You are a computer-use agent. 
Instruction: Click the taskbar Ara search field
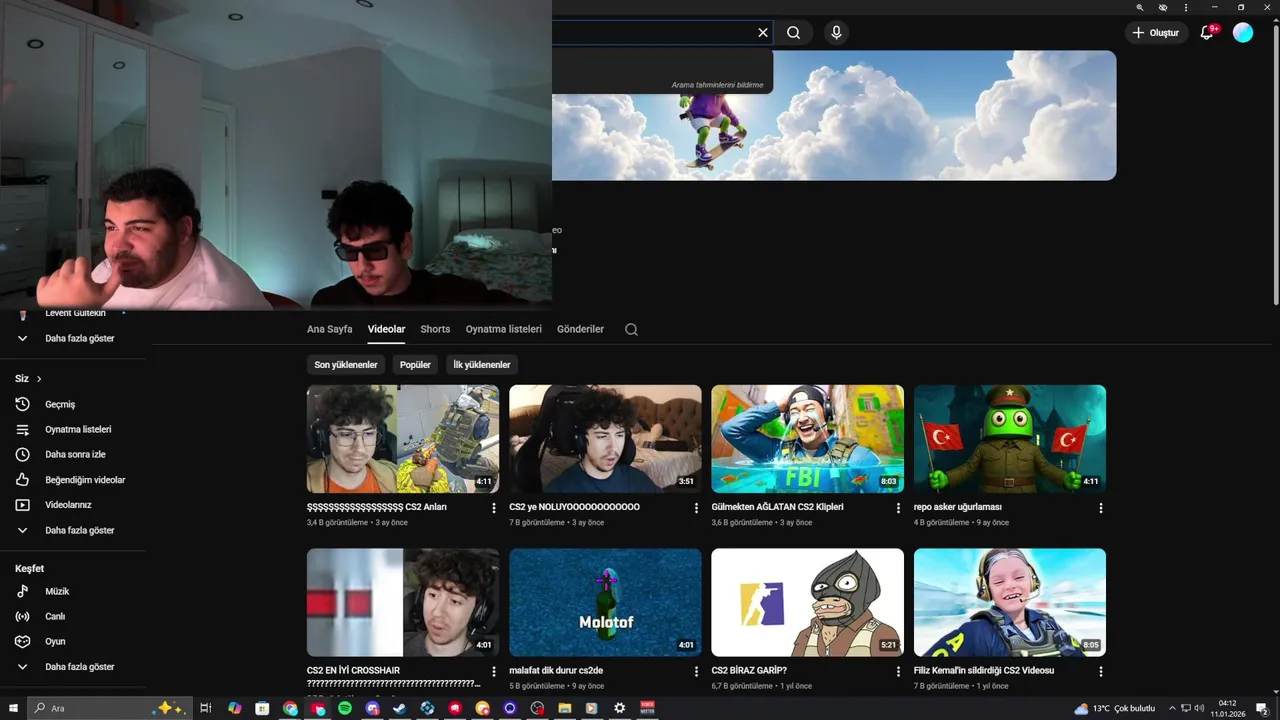pyautogui.click(x=110, y=708)
